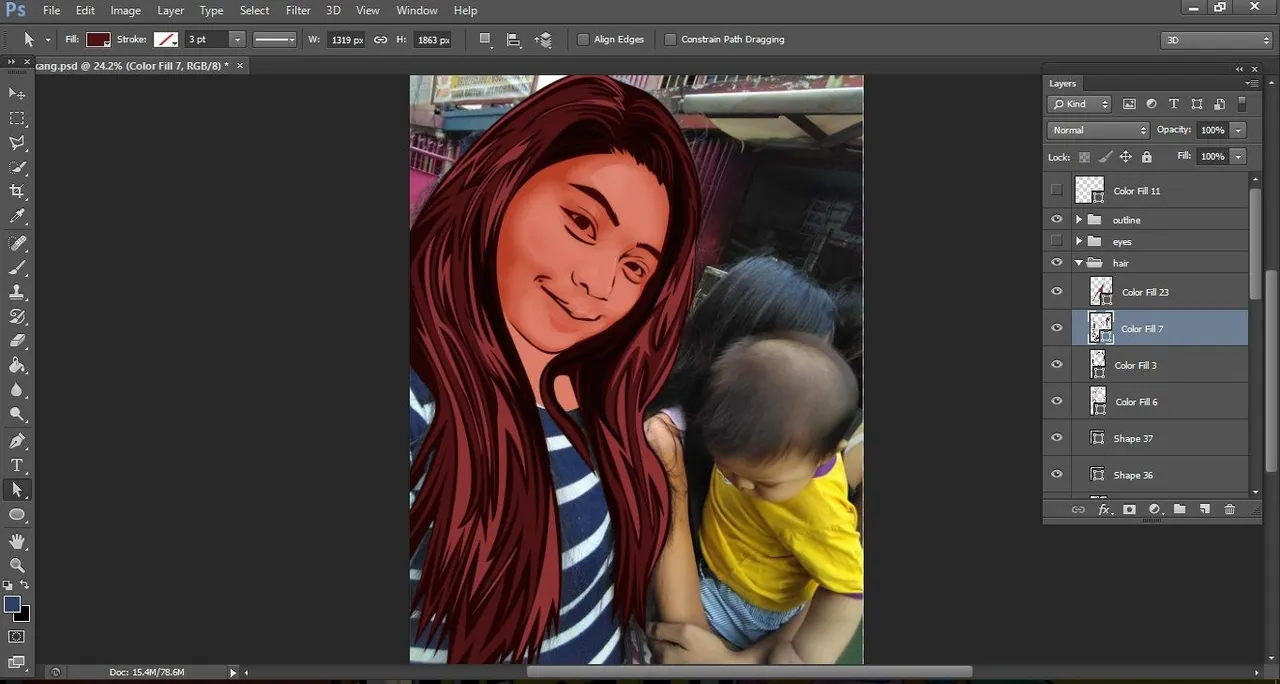
Task: Select the Dodge tool
Action: pos(17,414)
